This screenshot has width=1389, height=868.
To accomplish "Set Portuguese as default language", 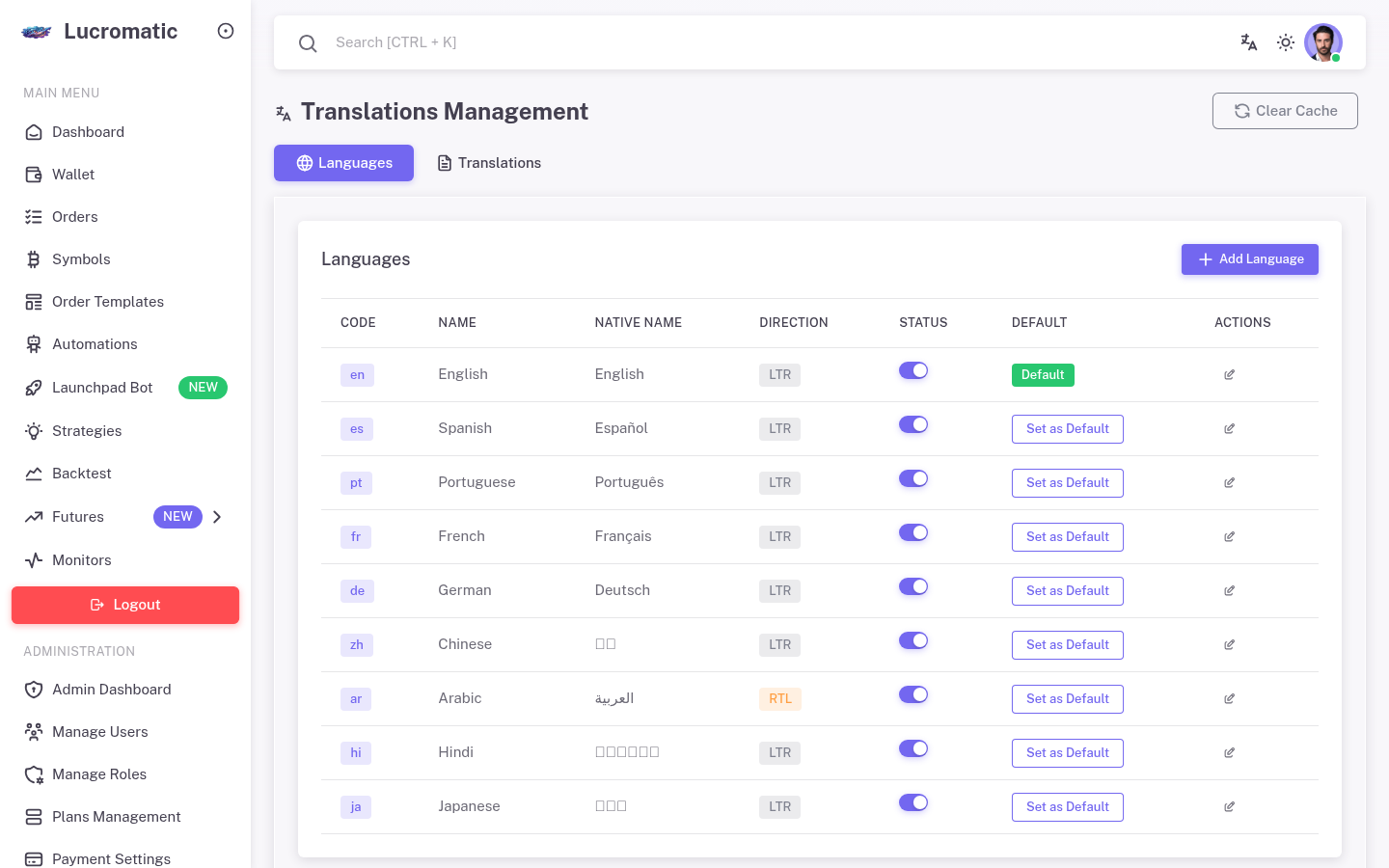I will pyautogui.click(x=1067, y=483).
